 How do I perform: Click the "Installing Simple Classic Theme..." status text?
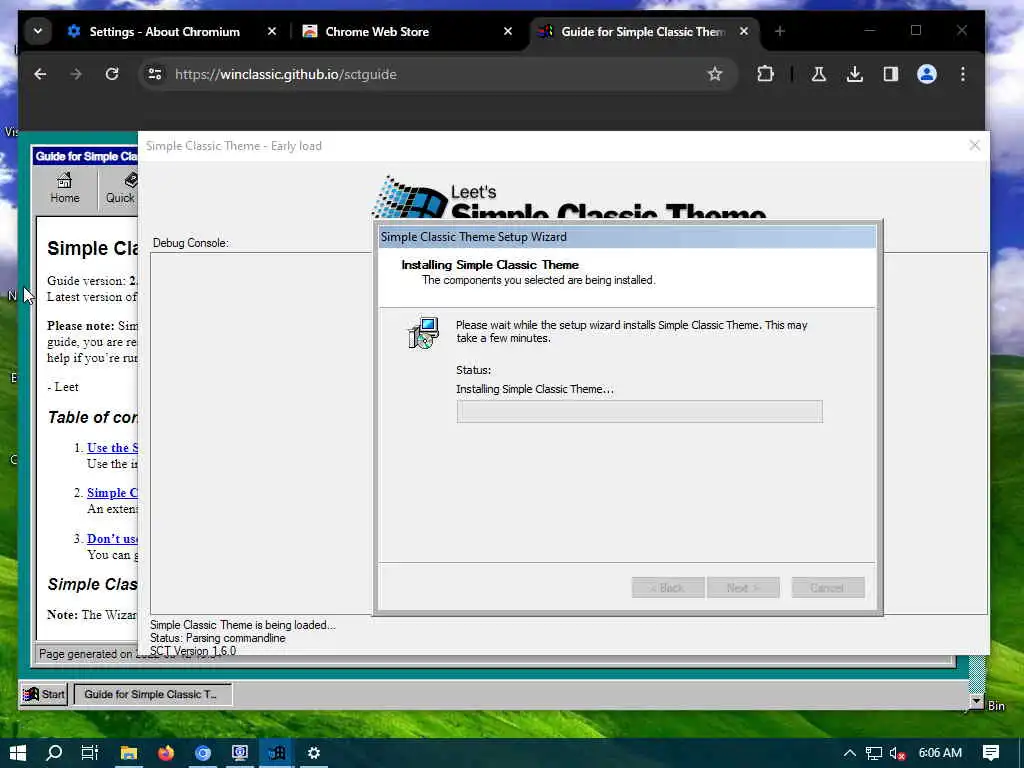click(535, 389)
